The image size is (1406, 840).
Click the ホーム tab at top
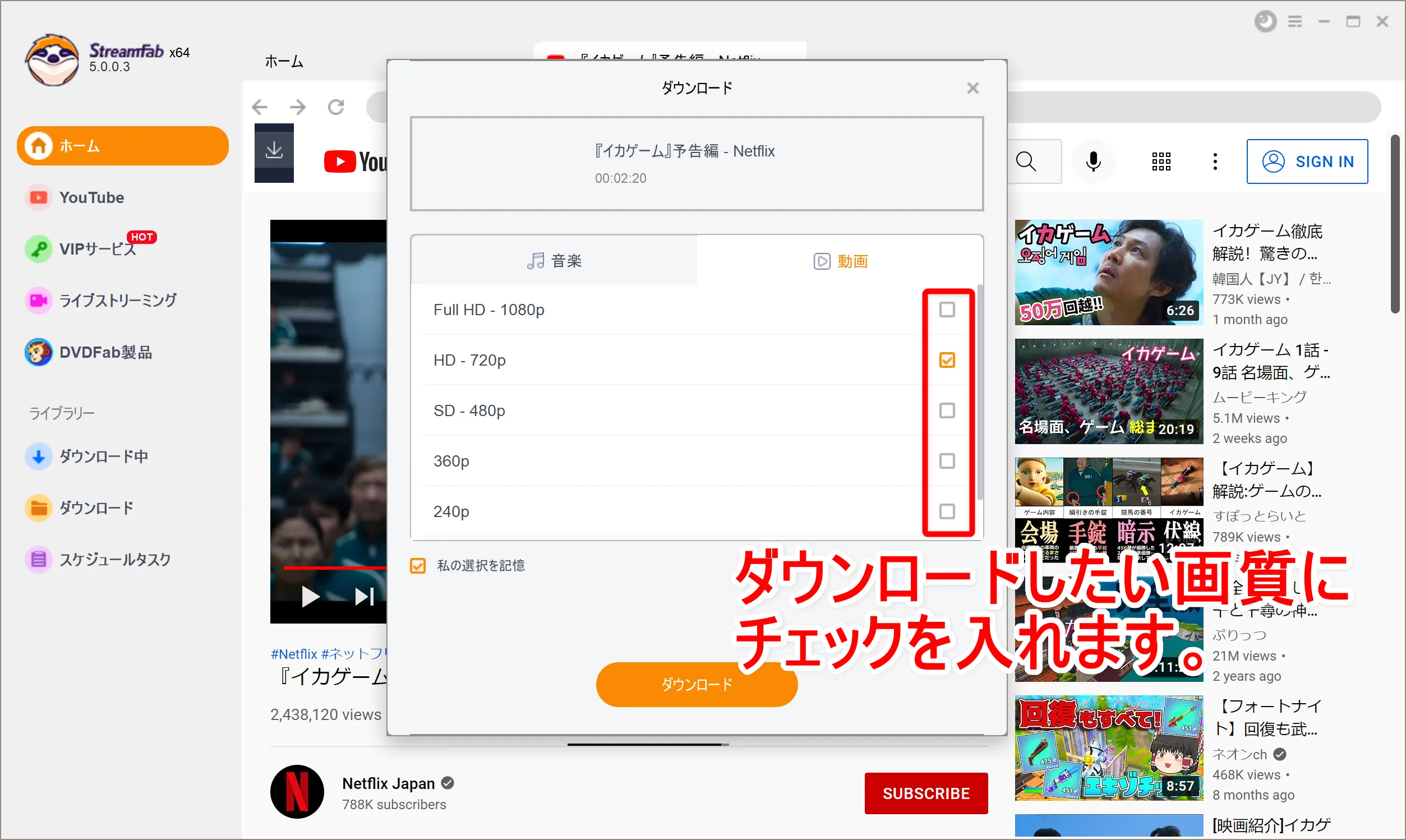tap(284, 61)
